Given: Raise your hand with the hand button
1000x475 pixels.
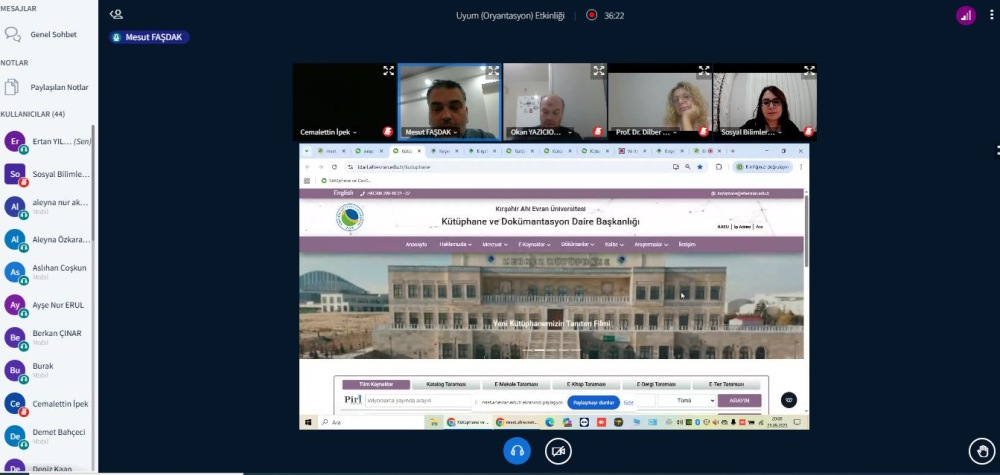Looking at the screenshot, I should coord(982,451).
